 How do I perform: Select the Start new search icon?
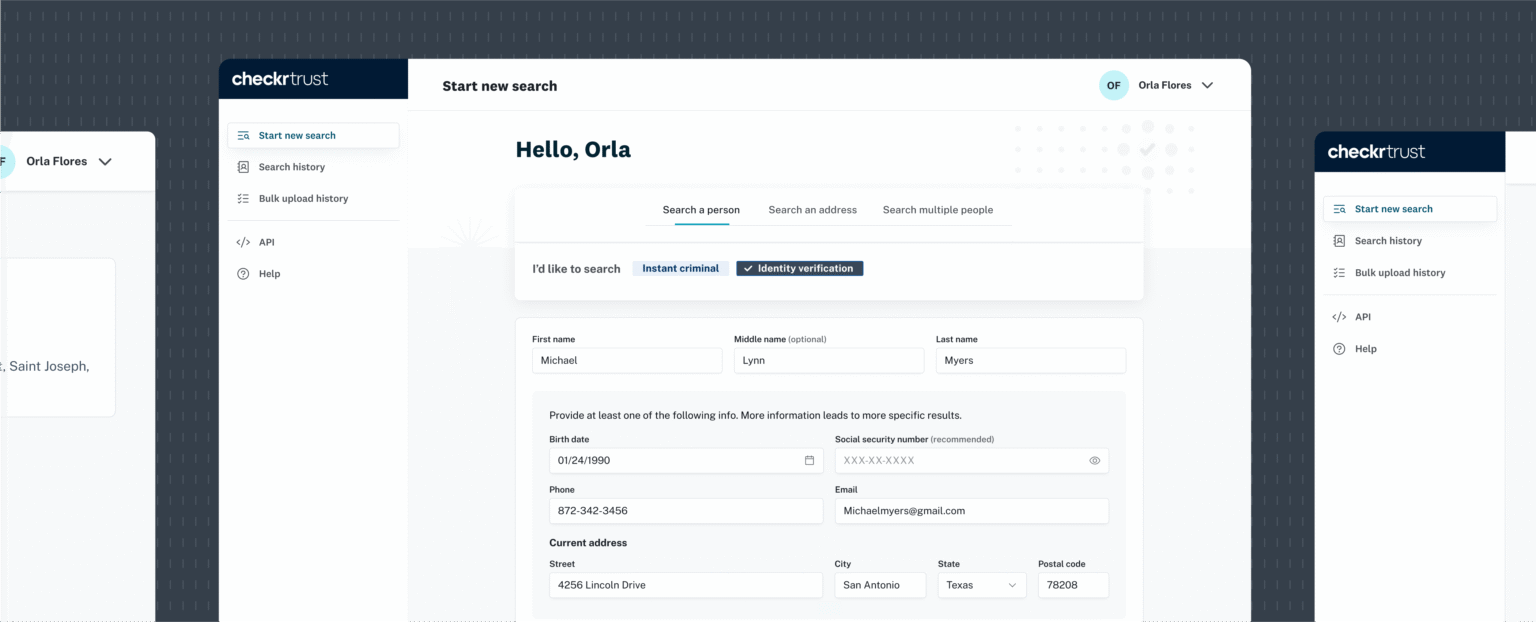coord(241,134)
